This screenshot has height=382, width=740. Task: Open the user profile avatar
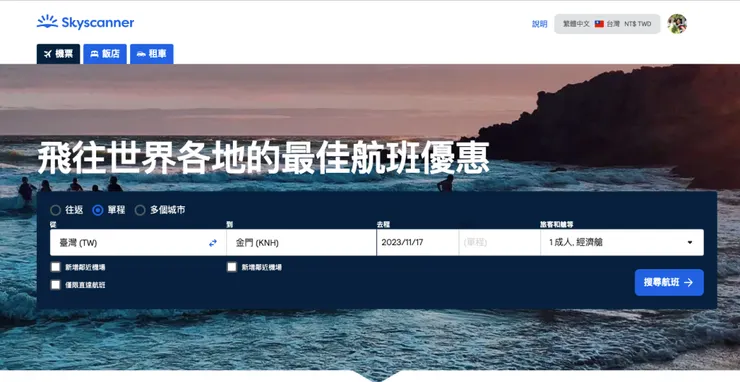[677, 24]
